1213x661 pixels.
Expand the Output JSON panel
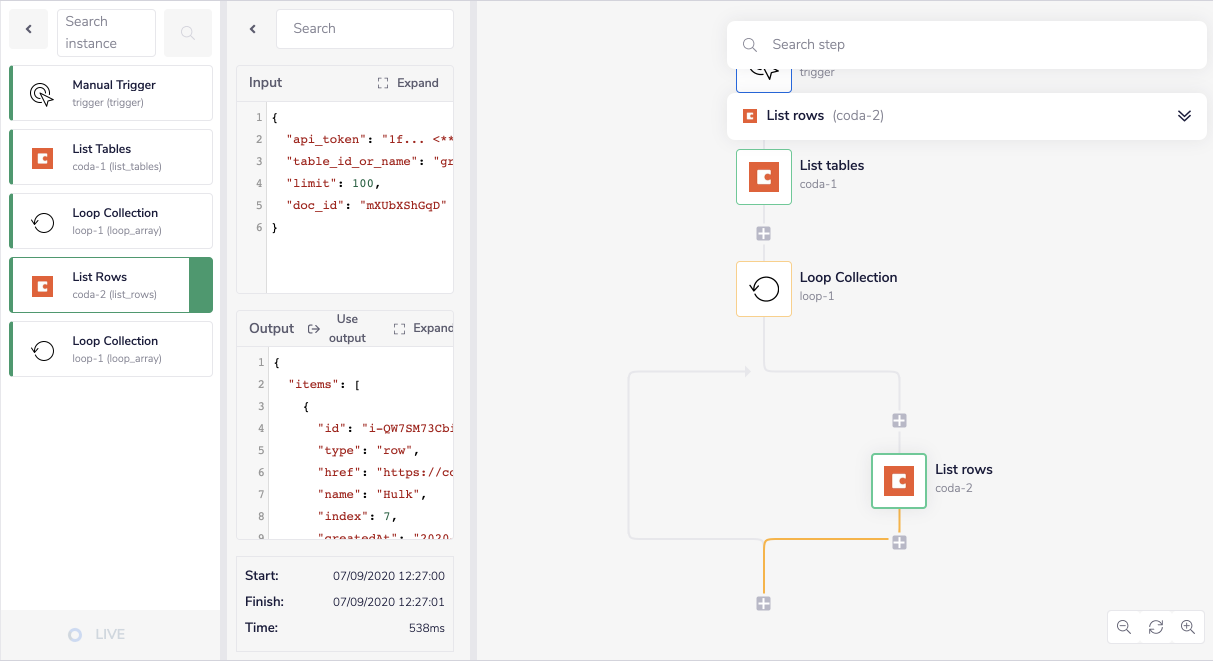pos(423,328)
